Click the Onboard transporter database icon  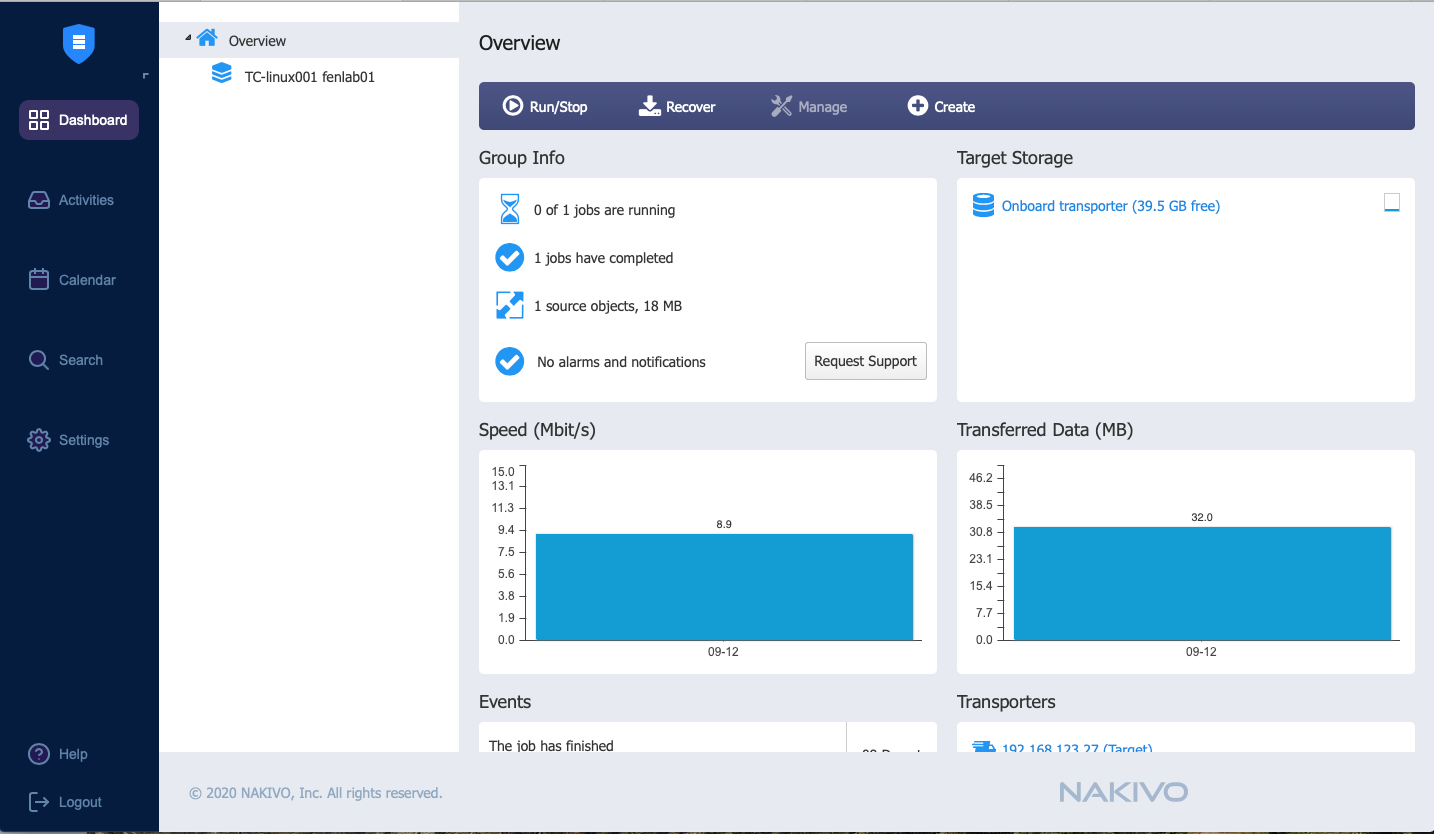pyautogui.click(x=983, y=206)
